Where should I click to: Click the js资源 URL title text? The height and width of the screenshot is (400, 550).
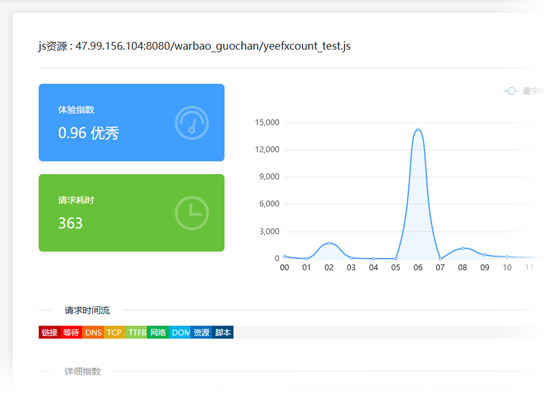[x=194, y=46]
